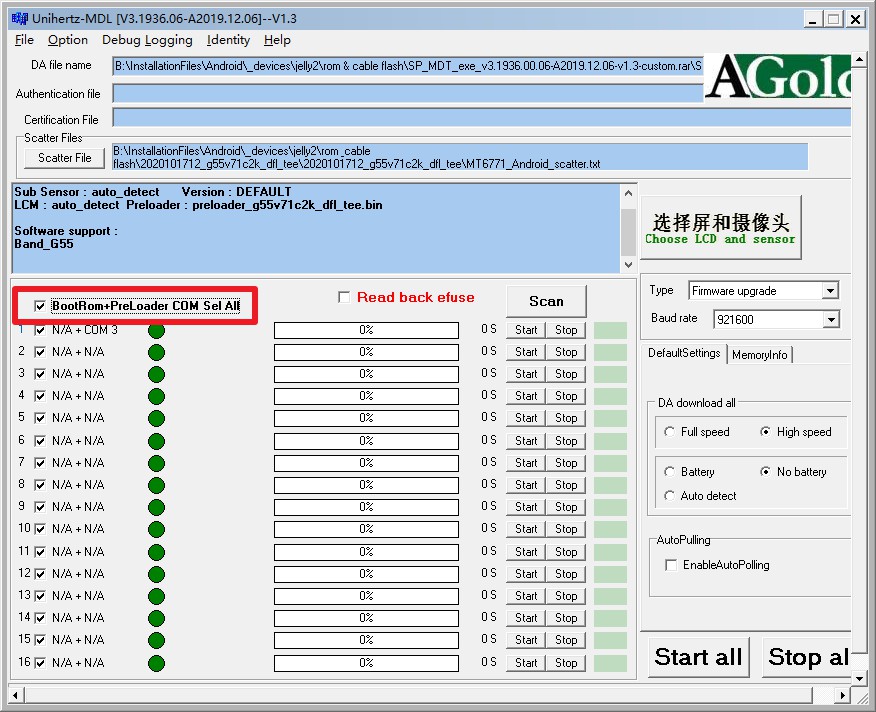The image size is (876, 712).
Task: Click Start button for row 8
Action: pyautogui.click(x=526, y=485)
